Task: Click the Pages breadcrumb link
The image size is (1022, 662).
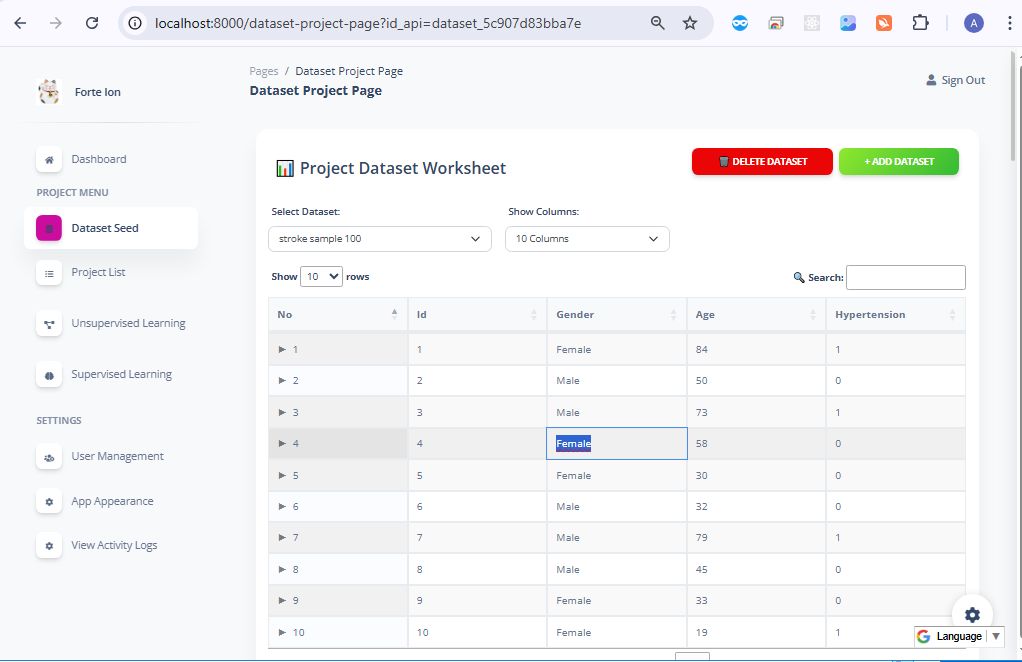Action: pos(264,71)
